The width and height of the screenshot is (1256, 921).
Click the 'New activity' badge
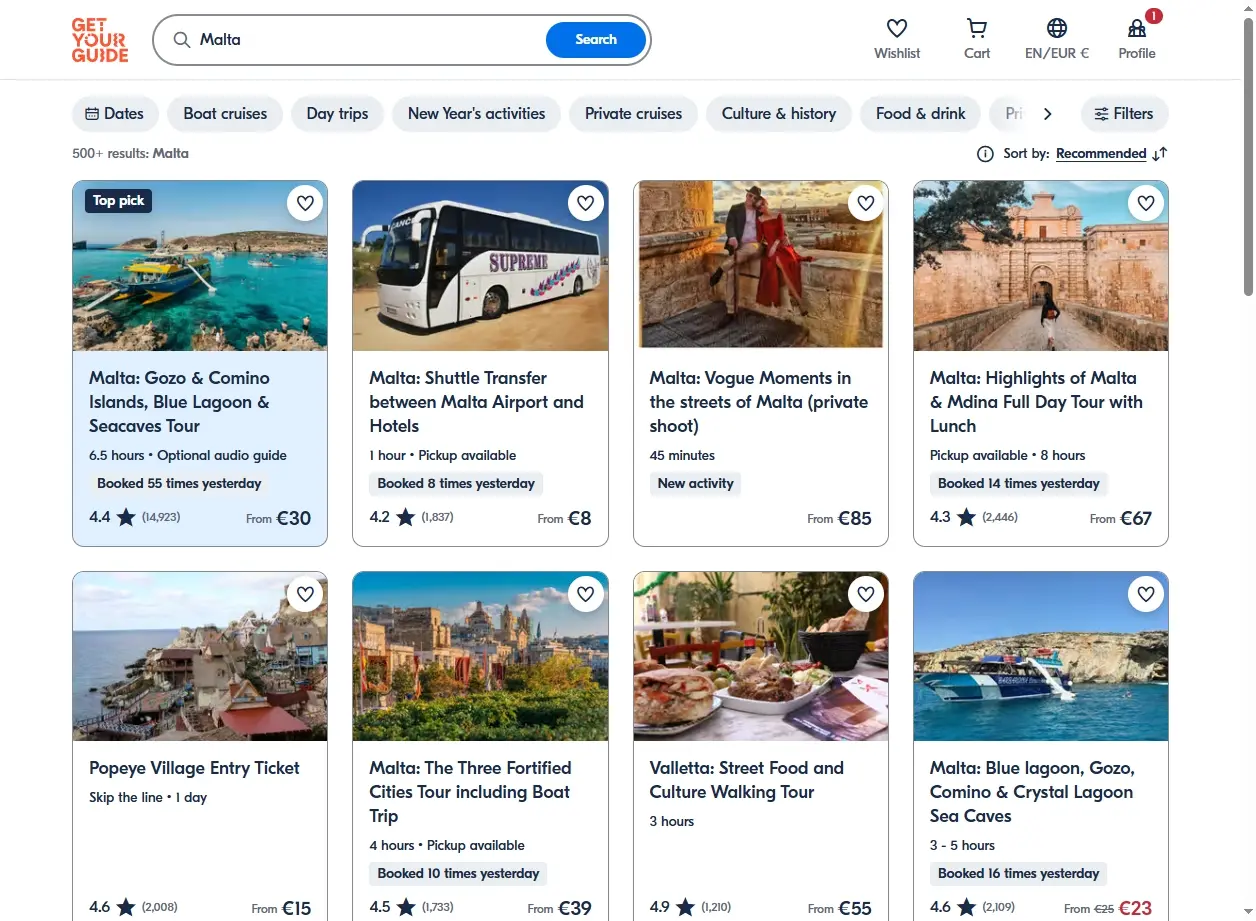coord(696,484)
